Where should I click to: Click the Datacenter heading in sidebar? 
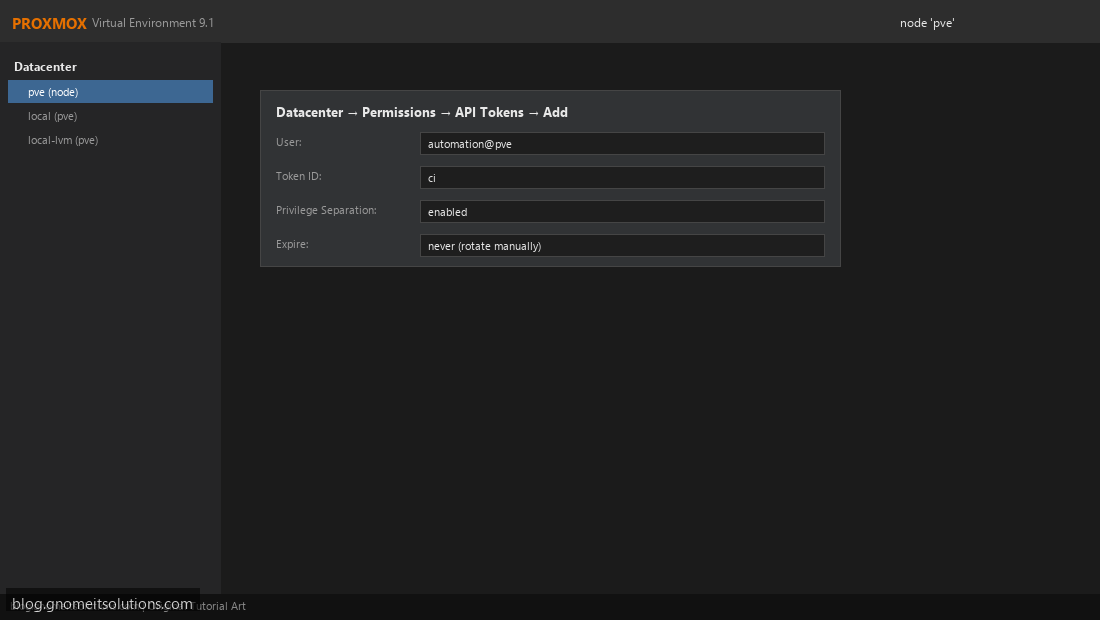pos(46,67)
